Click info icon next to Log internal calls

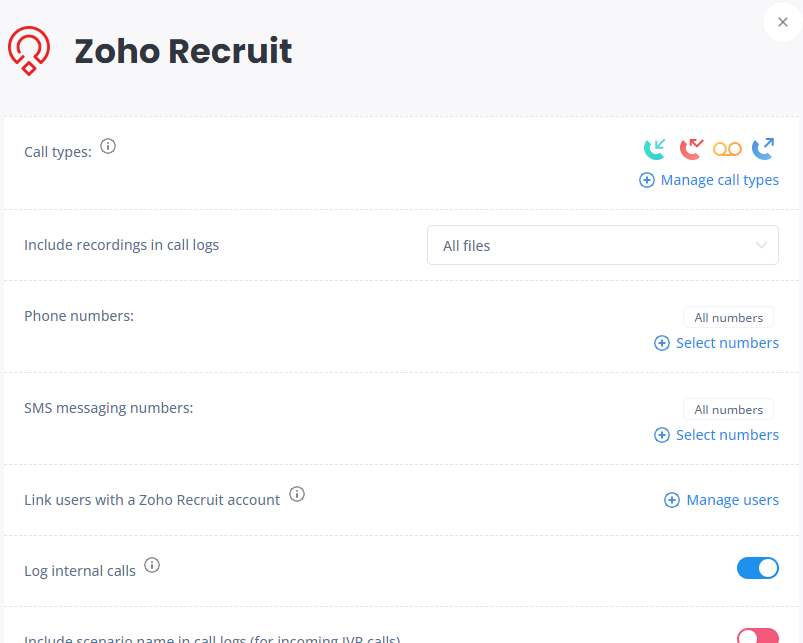pos(152,565)
